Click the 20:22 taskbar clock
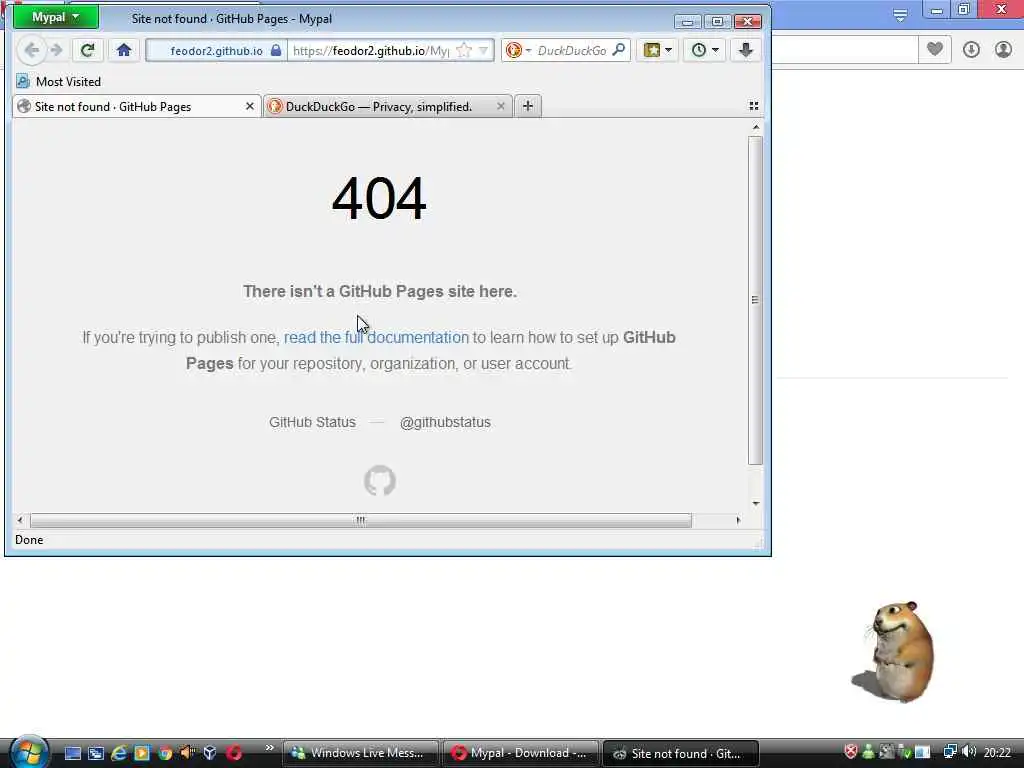Screen dimensions: 1024x768 pos(997,752)
